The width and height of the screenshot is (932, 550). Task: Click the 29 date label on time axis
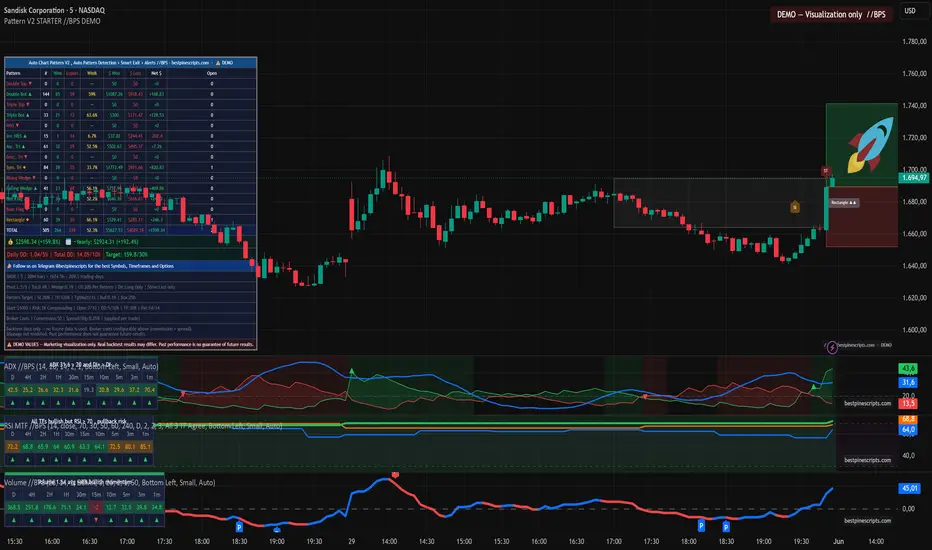point(352,541)
